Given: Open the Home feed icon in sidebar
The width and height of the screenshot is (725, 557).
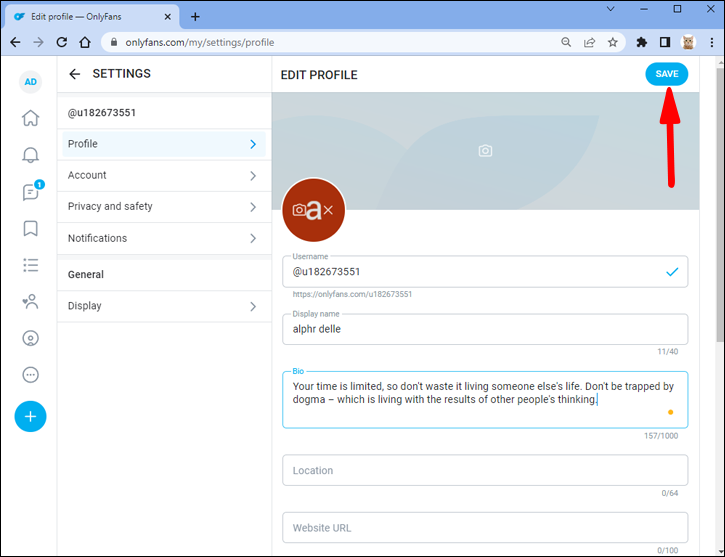Looking at the screenshot, I should (31, 118).
